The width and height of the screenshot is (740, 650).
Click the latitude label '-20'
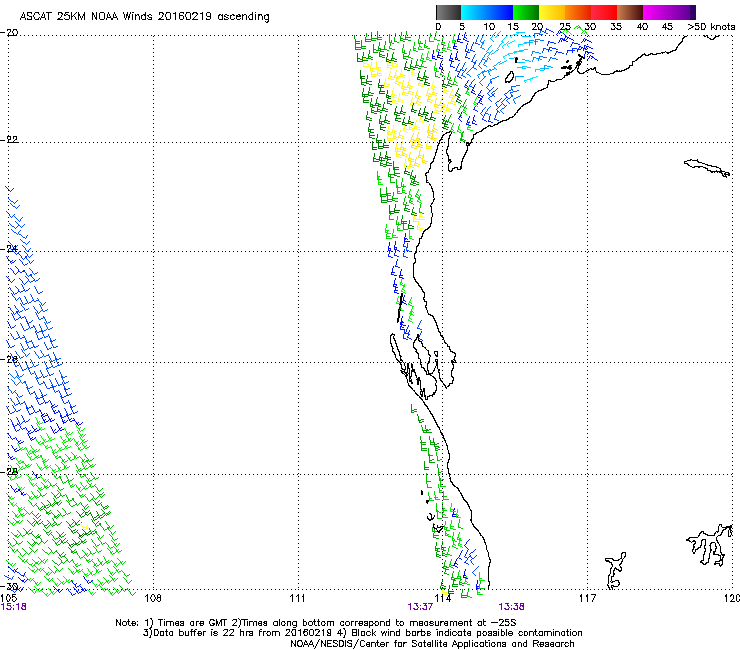tap(9, 32)
